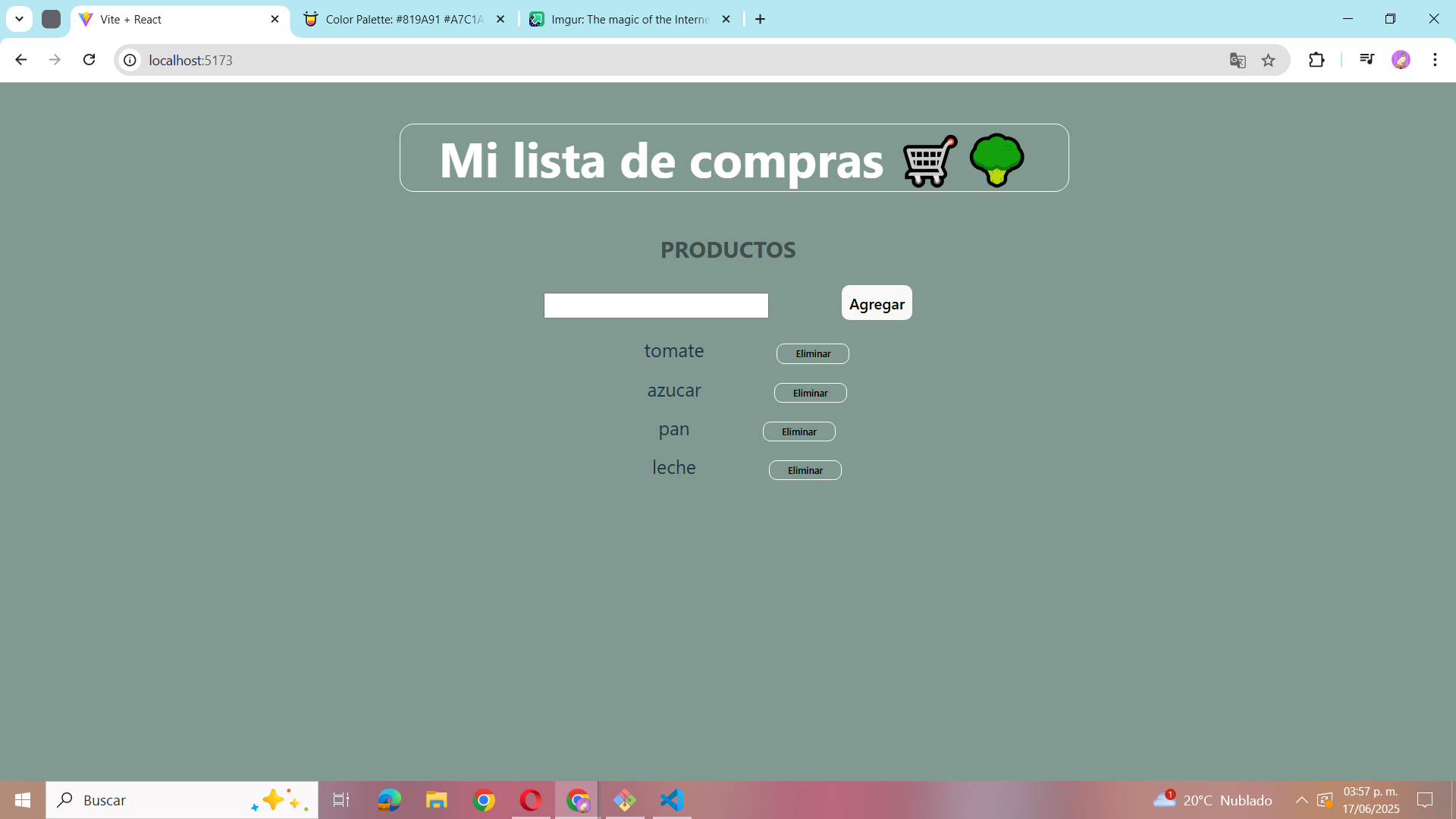
Task: Open the Git app icon on taskbar
Action: (625, 800)
